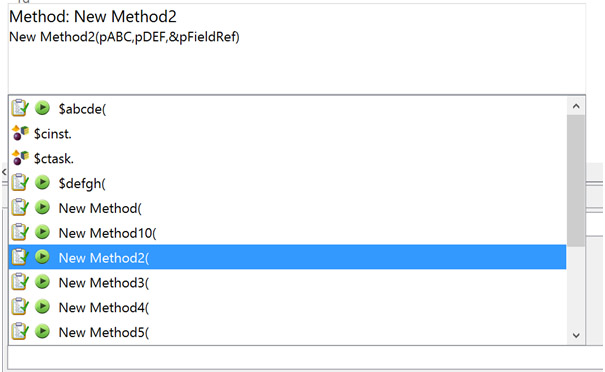Click the green play icon beside $defgh(

pyautogui.click(x=42, y=183)
